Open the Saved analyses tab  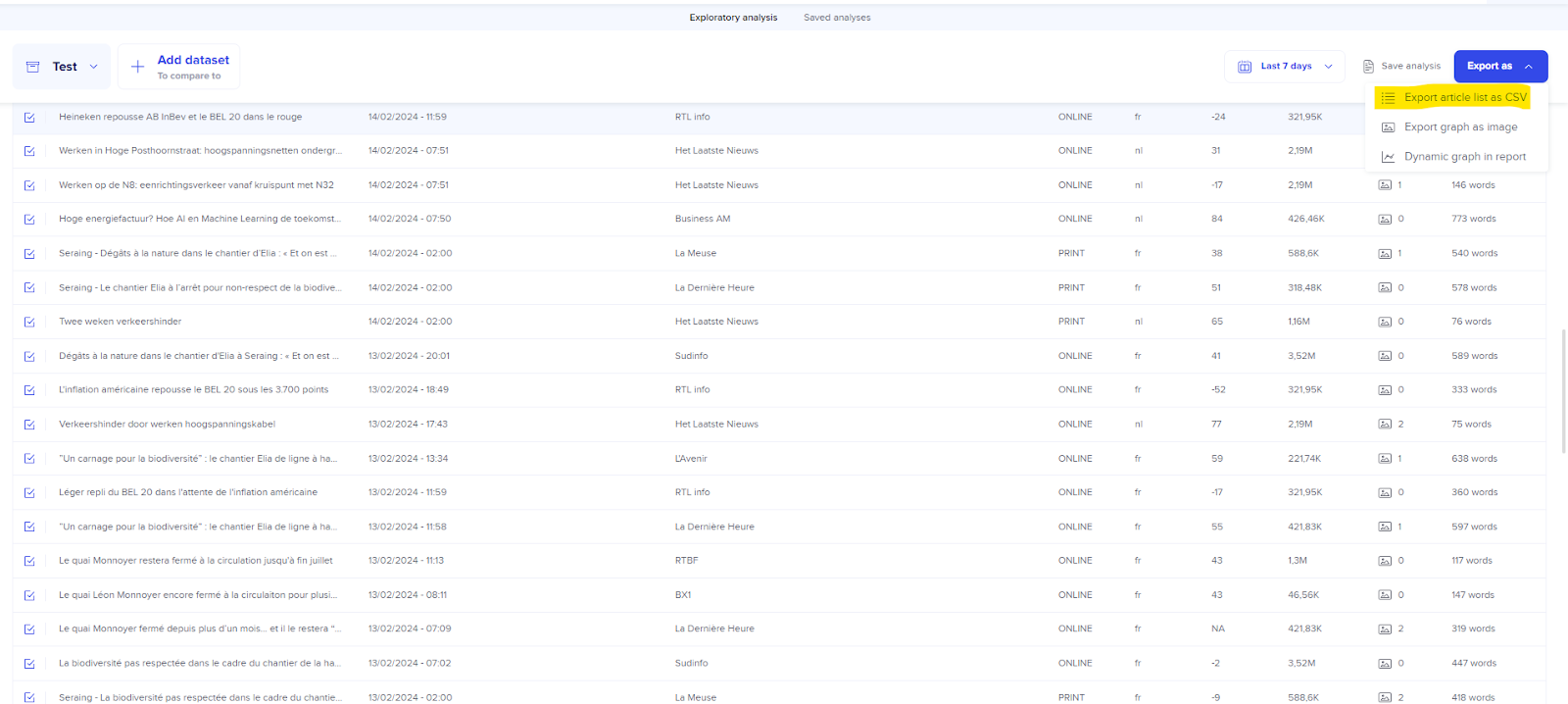pyautogui.click(x=837, y=18)
